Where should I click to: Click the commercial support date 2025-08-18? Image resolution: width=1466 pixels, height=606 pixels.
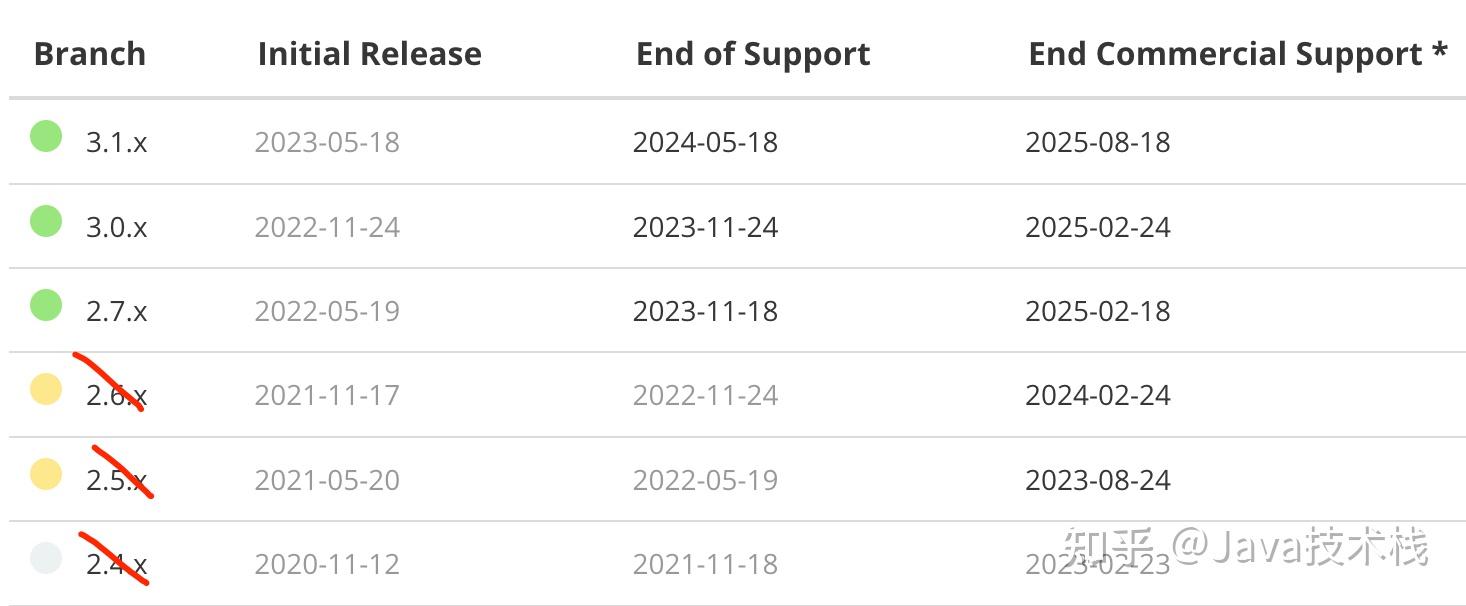1097,143
